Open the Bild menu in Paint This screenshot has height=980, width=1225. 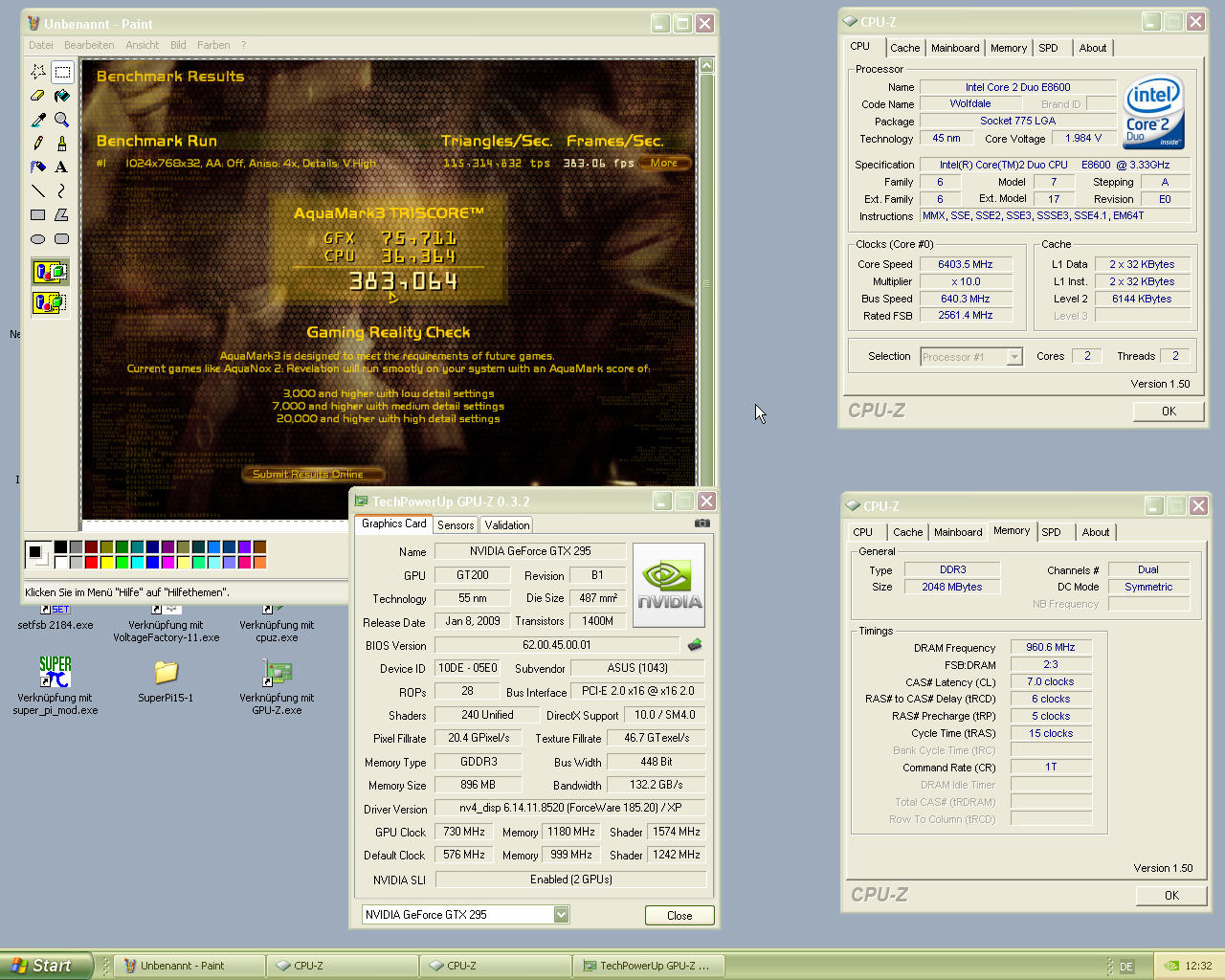[x=178, y=45]
